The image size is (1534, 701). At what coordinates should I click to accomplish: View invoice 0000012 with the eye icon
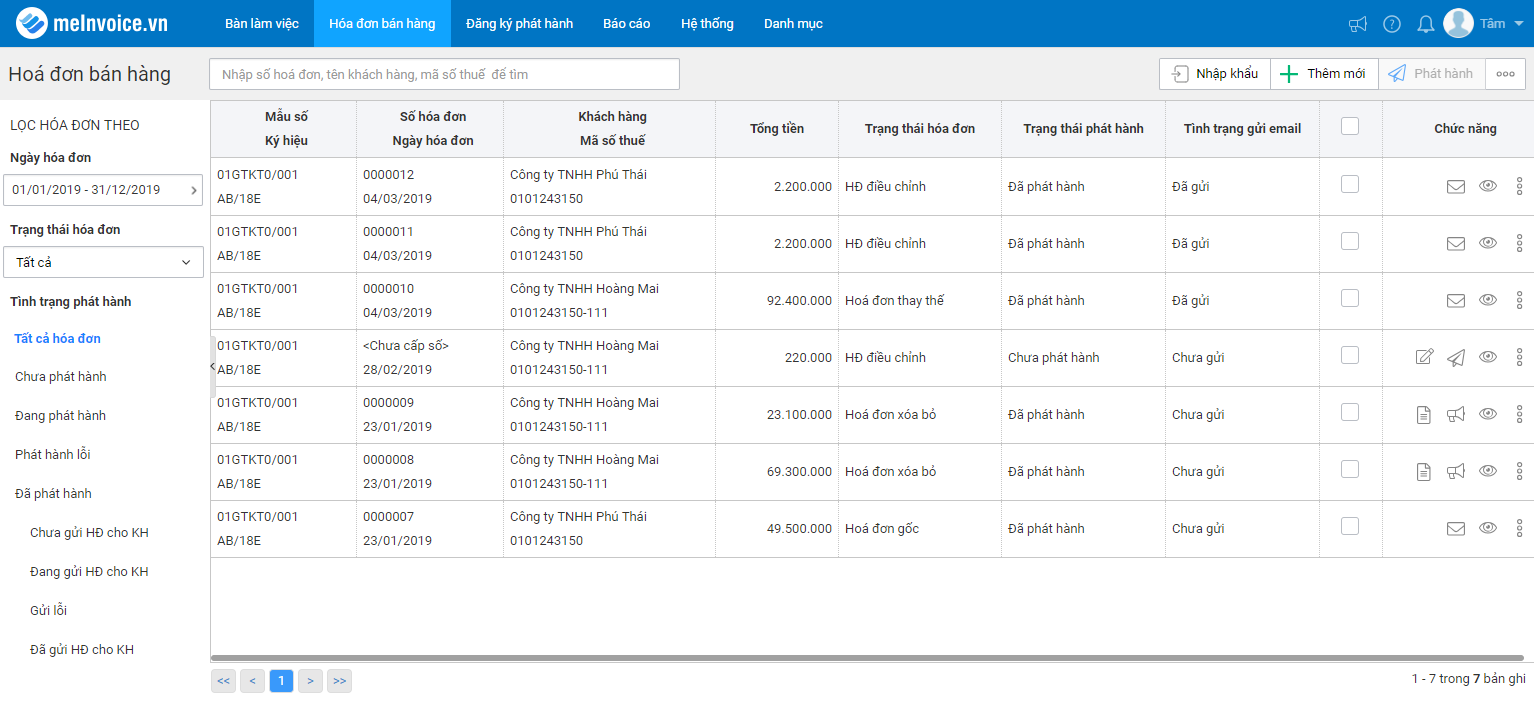pyautogui.click(x=1488, y=185)
